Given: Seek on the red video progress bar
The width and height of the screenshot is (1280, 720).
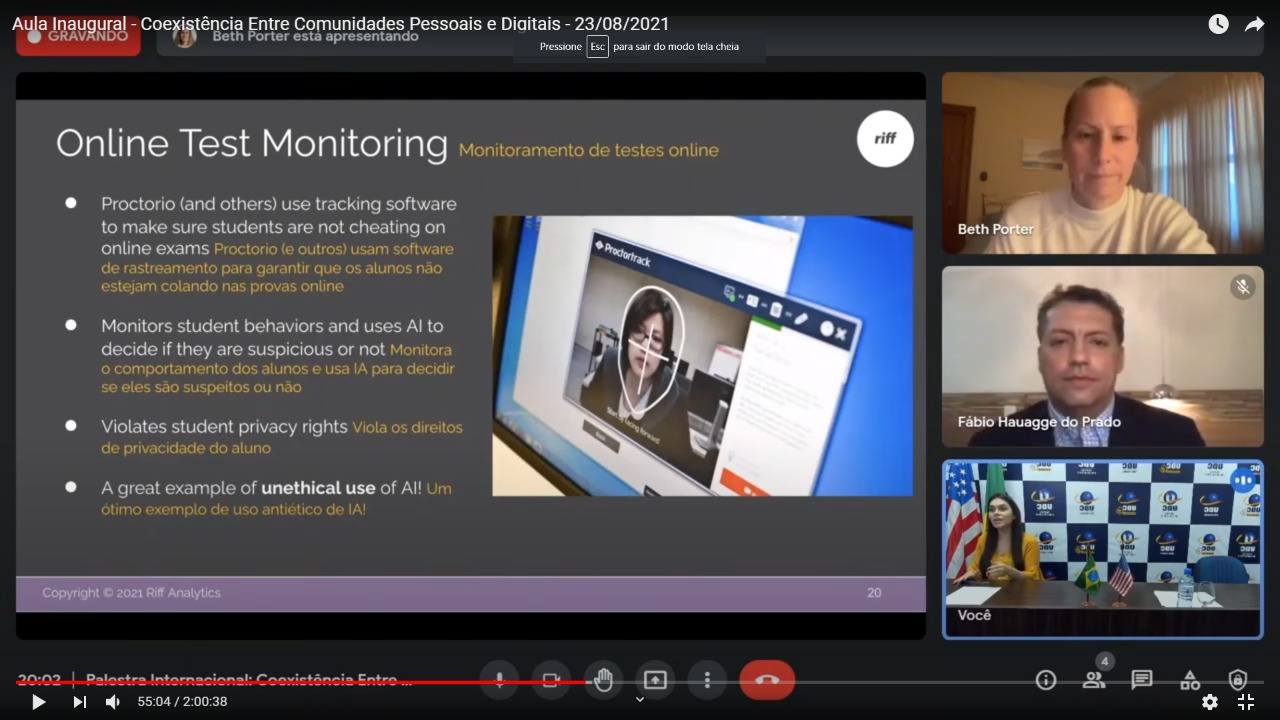Looking at the screenshot, I should (300, 683).
